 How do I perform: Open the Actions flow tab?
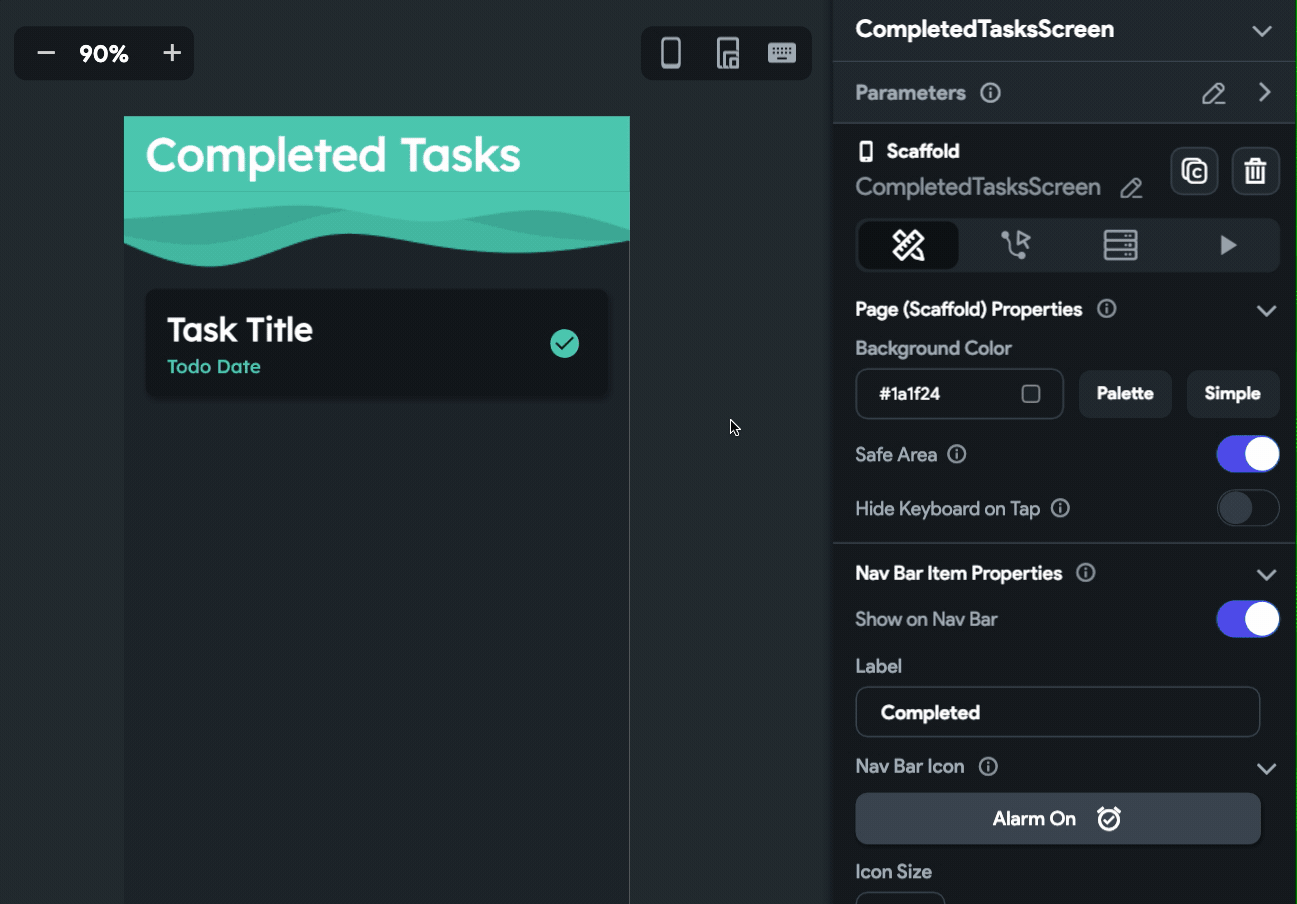pyautogui.click(x=1015, y=245)
